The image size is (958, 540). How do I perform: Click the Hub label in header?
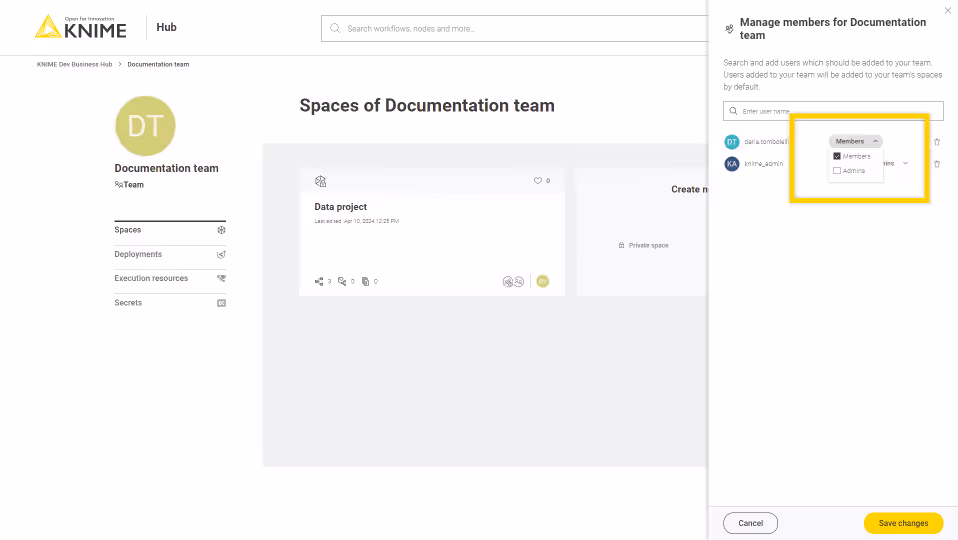[166, 27]
